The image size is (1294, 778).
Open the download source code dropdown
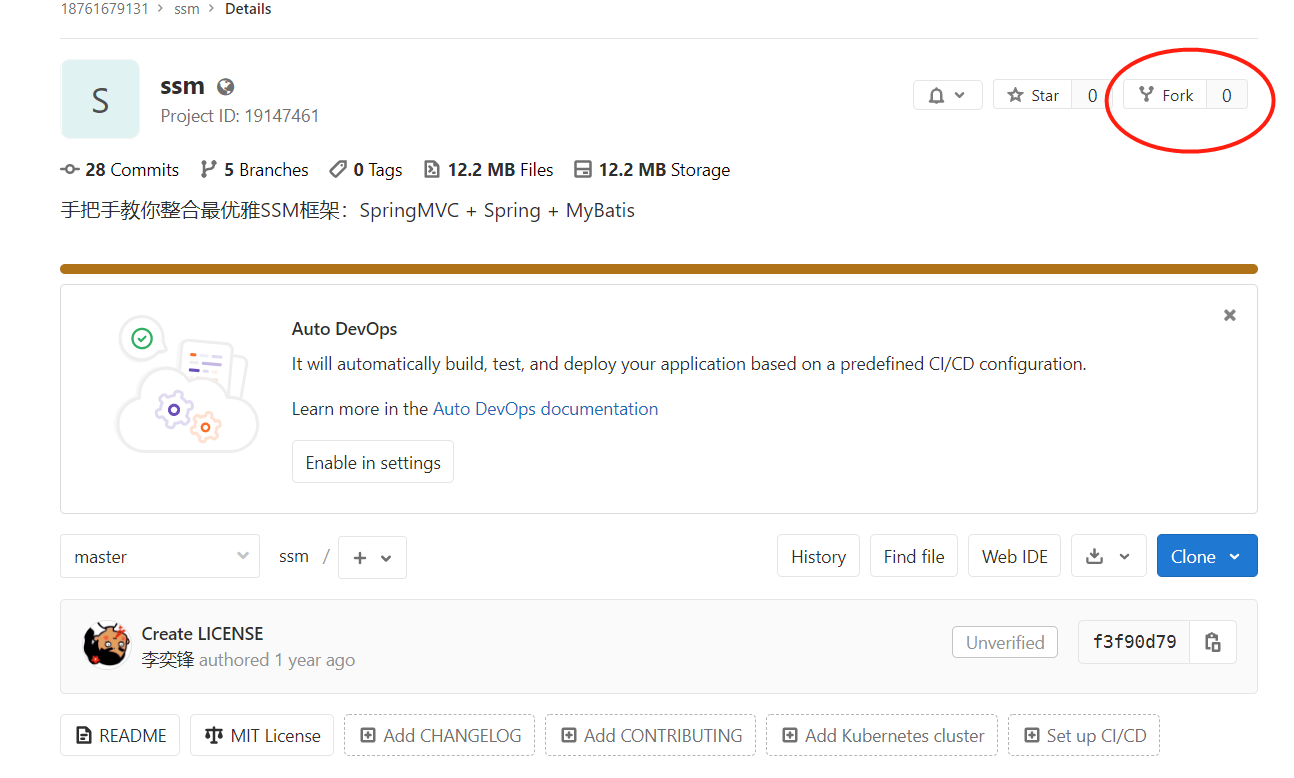click(x=1108, y=556)
